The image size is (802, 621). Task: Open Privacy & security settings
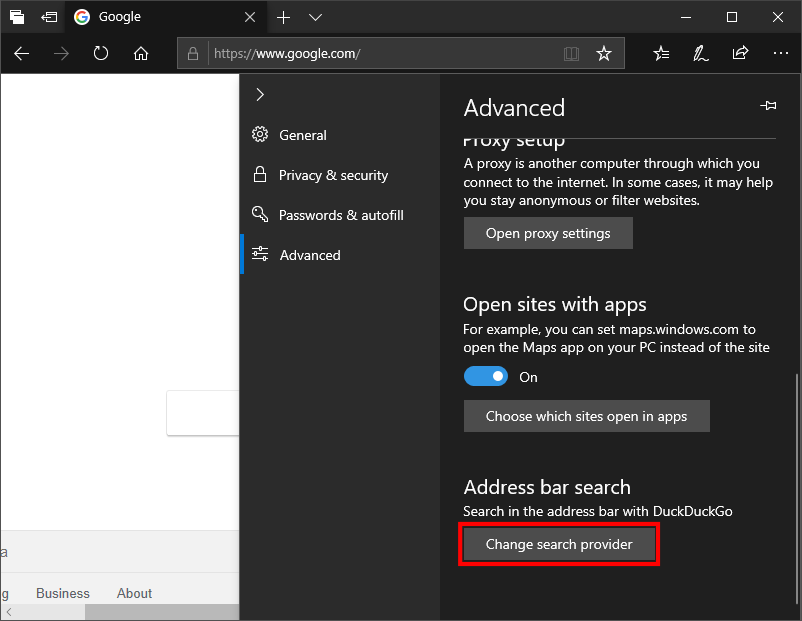pos(332,175)
